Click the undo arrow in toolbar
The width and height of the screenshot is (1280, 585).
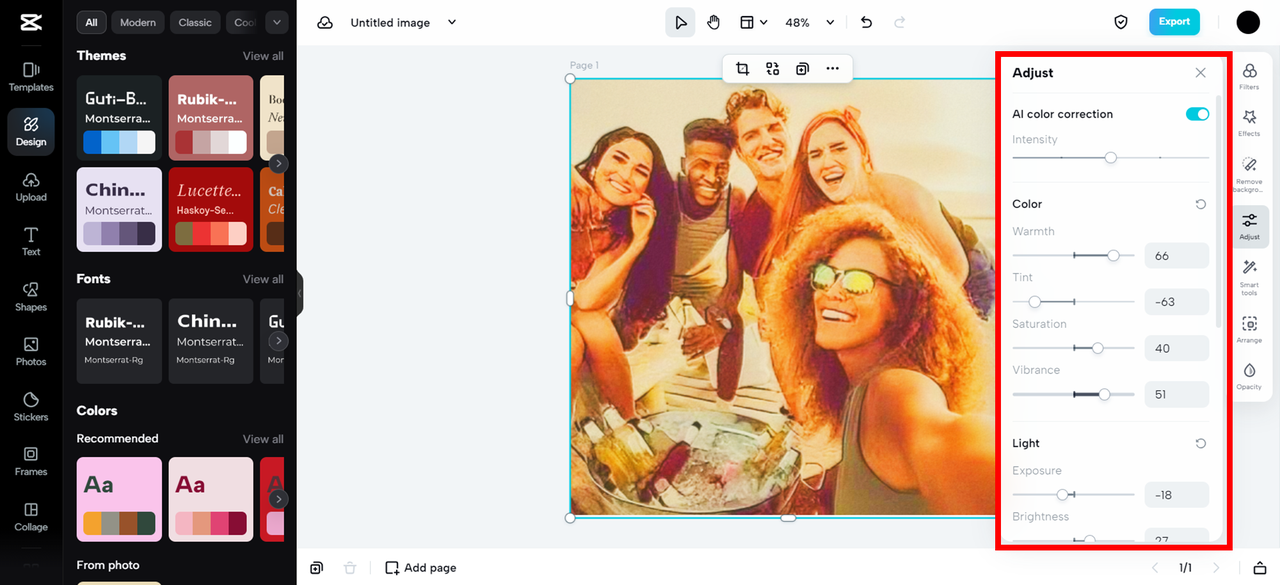866,22
